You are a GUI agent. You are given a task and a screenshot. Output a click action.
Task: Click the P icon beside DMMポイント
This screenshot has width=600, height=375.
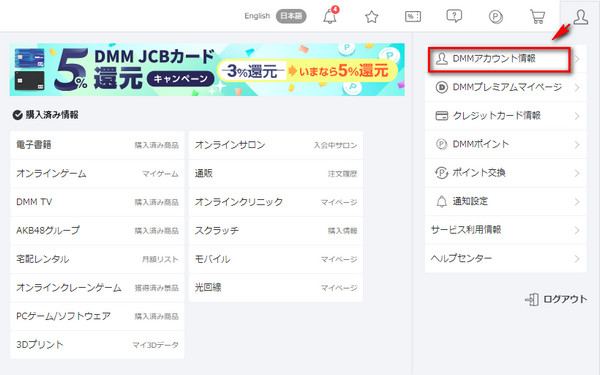pyautogui.click(x=442, y=144)
